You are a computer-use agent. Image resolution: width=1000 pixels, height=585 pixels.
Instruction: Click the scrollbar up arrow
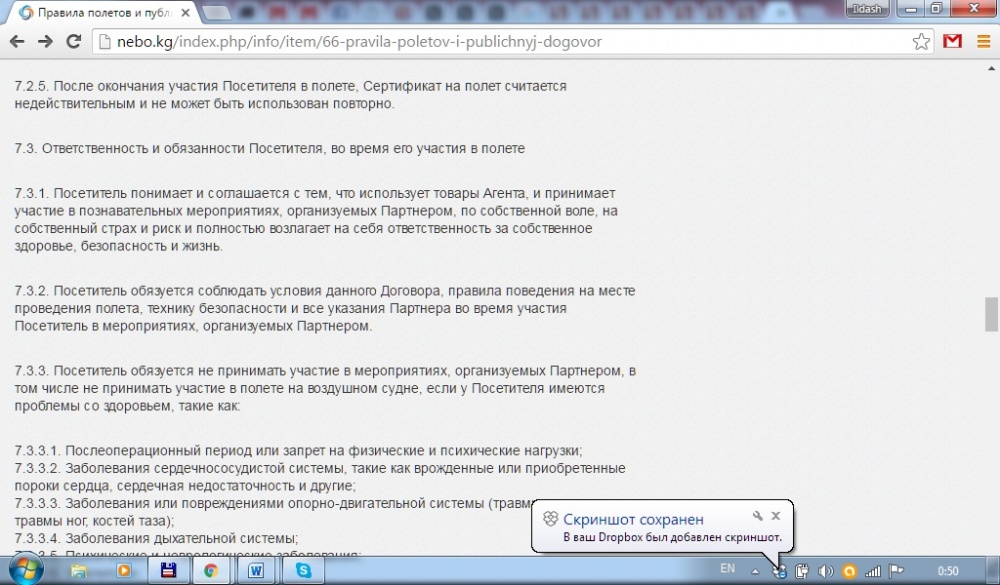(x=991, y=68)
